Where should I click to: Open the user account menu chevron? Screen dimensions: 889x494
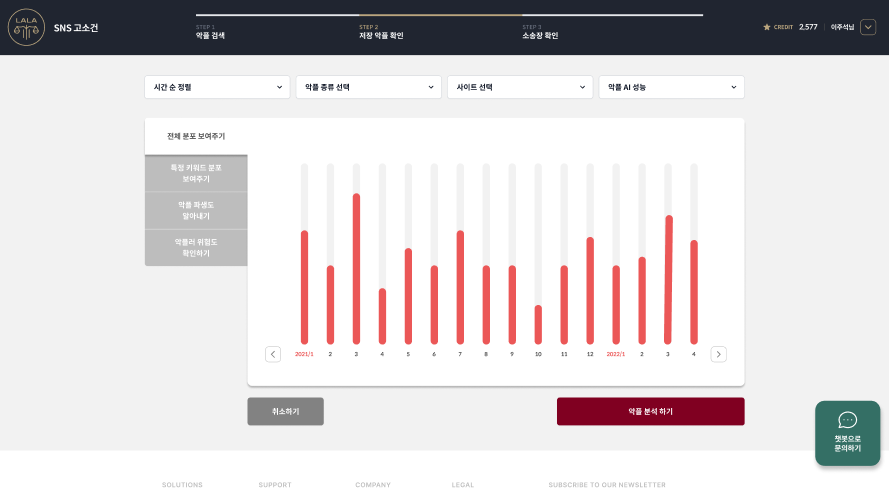click(x=867, y=27)
